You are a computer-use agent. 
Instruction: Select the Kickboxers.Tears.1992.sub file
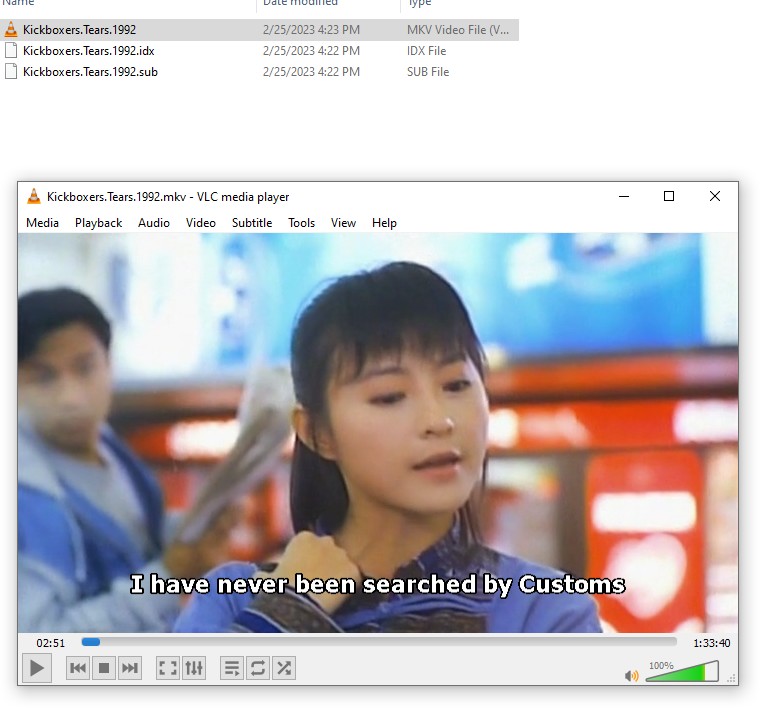click(90, 72)
